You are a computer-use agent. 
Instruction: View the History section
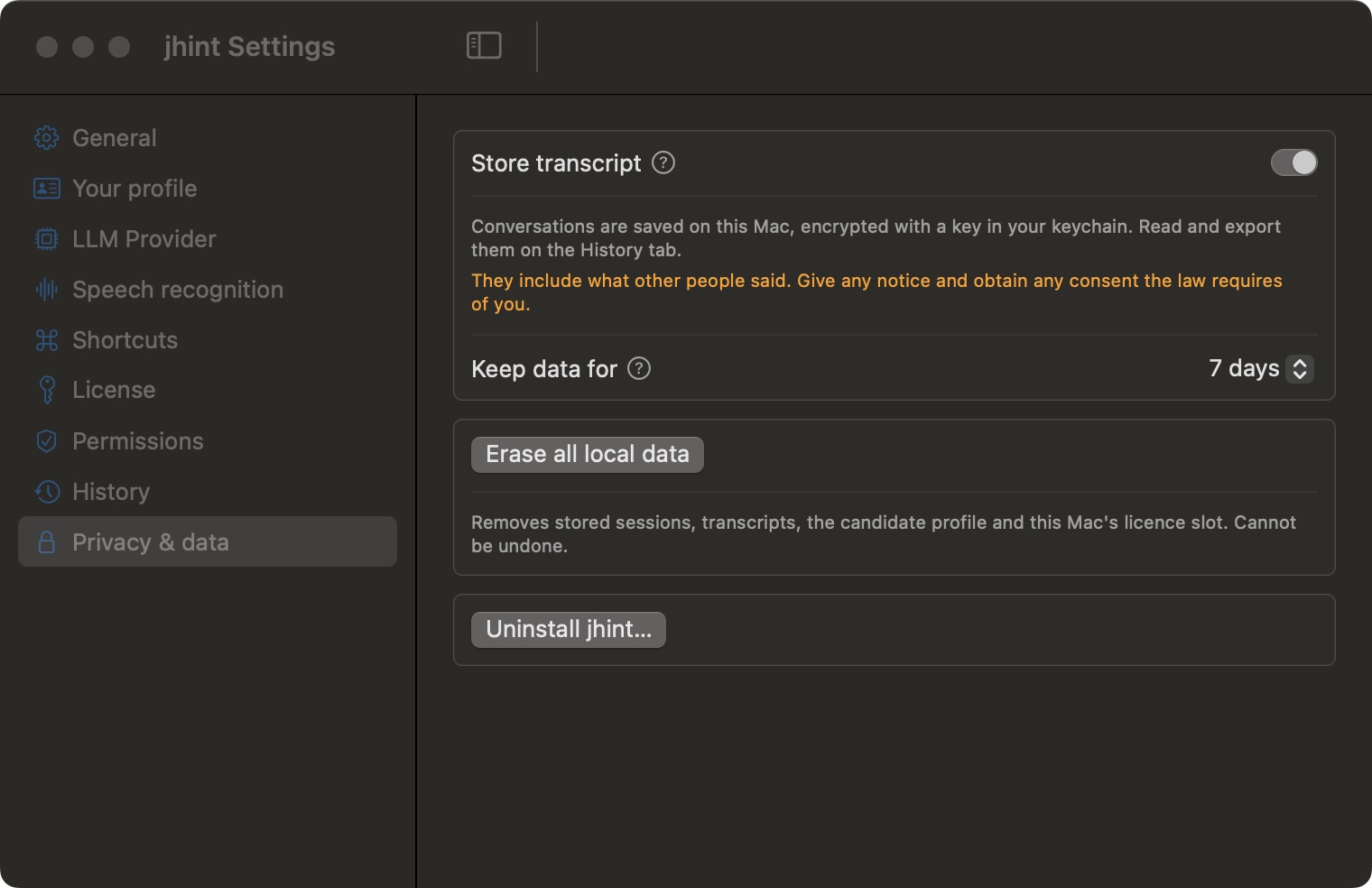pos(208,492)
